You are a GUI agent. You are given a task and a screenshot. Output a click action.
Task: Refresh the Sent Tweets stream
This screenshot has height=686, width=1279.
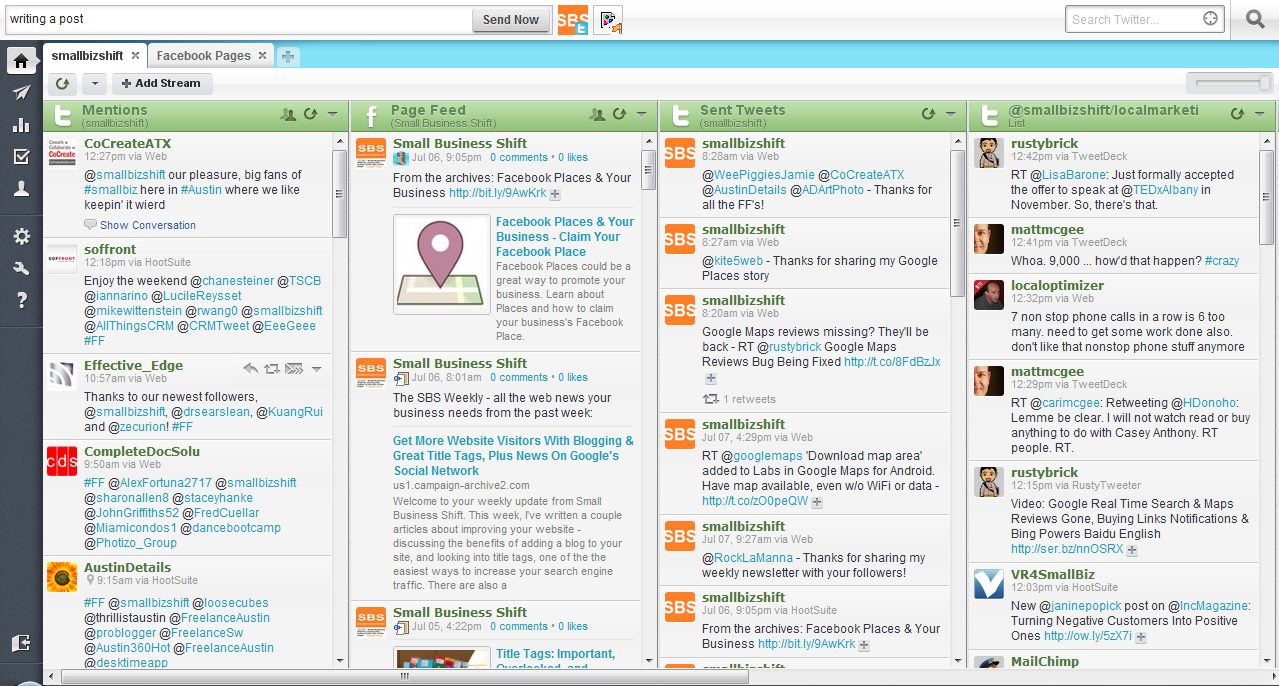pyautogui.click(x=928, y=115)
